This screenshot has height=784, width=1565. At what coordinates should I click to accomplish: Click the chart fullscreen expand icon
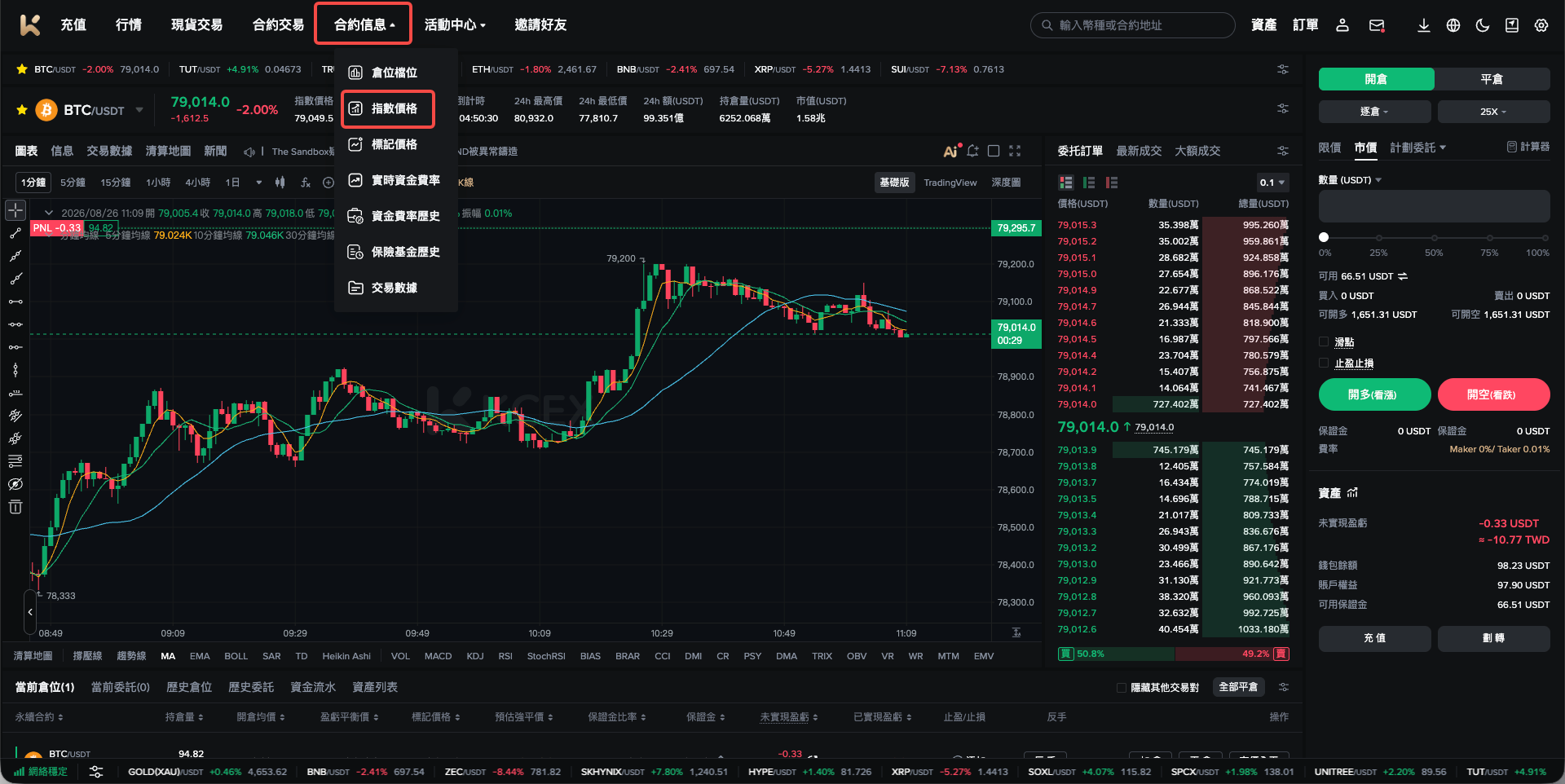(1015, 151)
